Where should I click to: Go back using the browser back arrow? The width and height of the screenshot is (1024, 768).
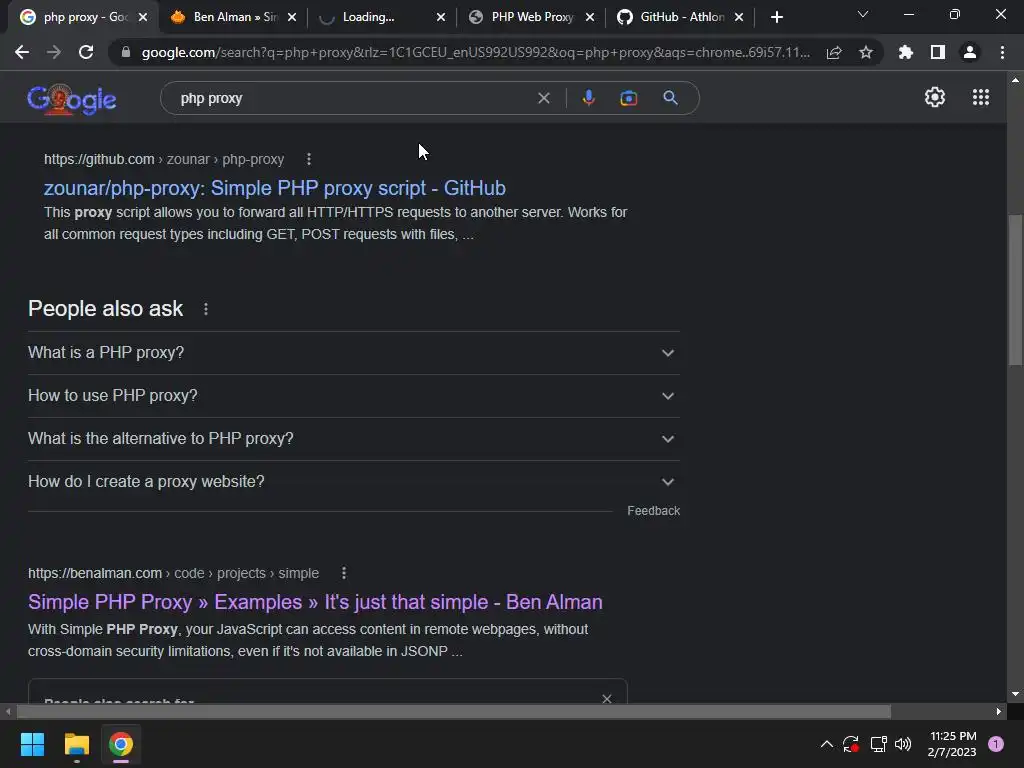click(22, 52)
